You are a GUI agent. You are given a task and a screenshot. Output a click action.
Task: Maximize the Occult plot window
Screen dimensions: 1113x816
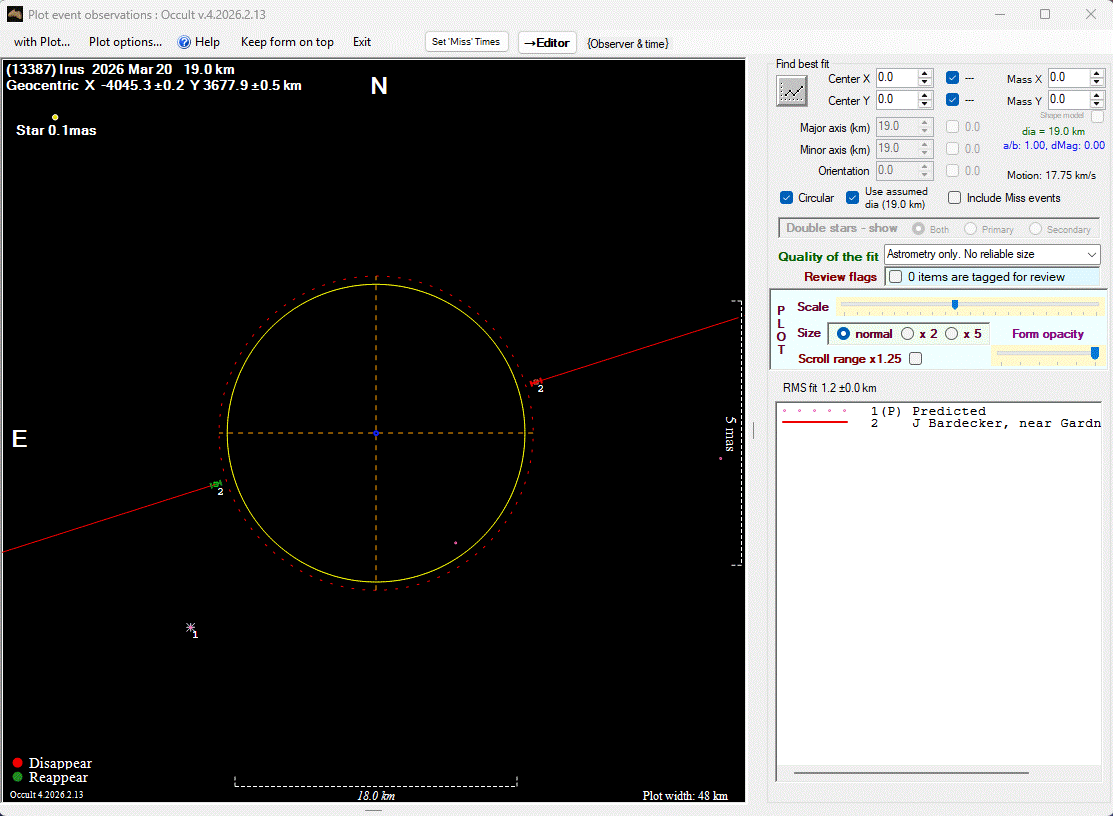[1045, 15]
